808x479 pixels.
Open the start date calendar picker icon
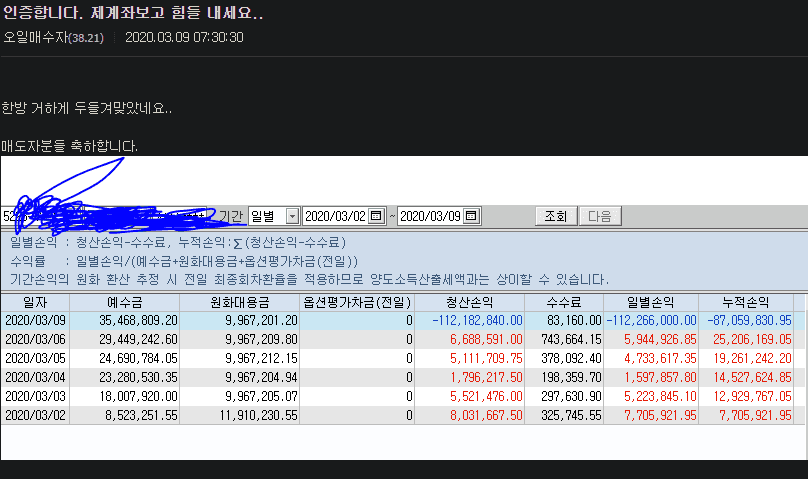(x=377, y=216)
